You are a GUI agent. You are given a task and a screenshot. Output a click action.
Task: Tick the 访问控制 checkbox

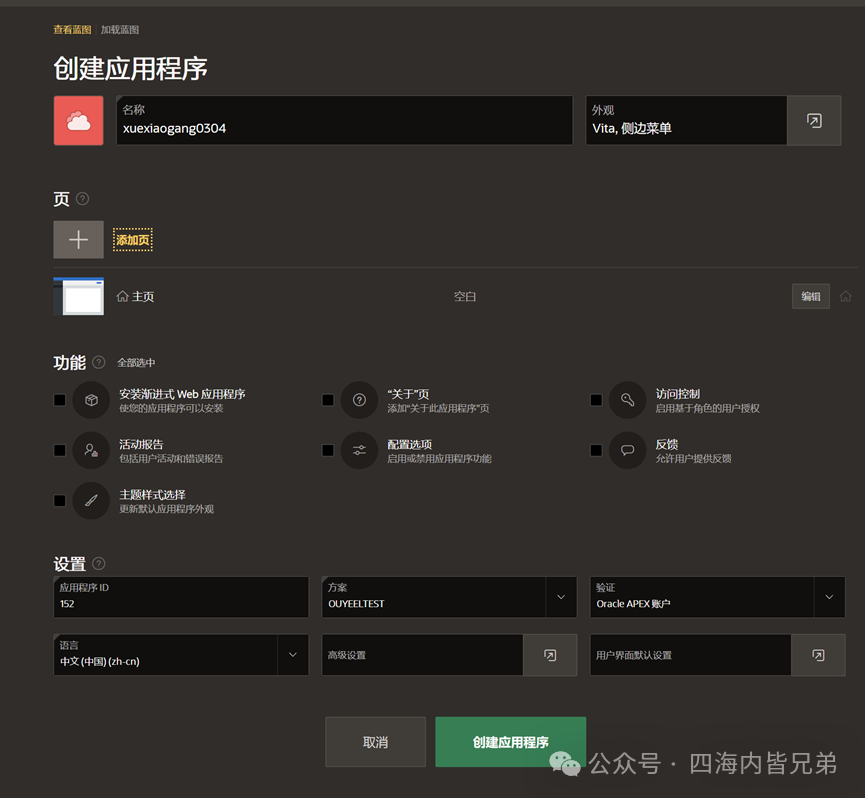click(x=596, y=400)
